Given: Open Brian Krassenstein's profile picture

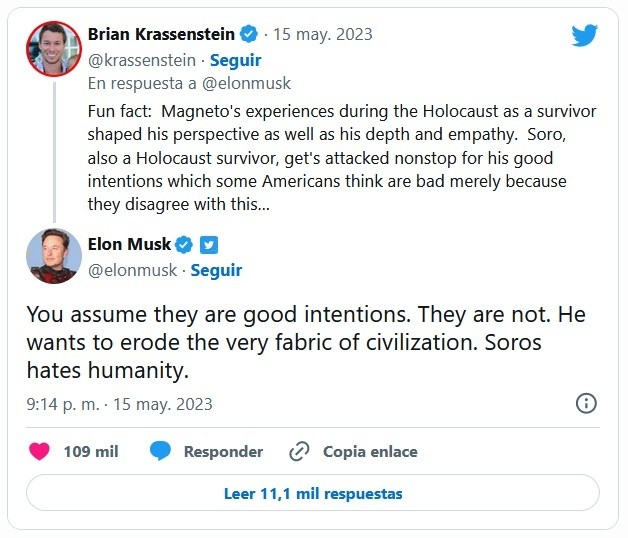Looking at the screenshot, I should 52,48.
